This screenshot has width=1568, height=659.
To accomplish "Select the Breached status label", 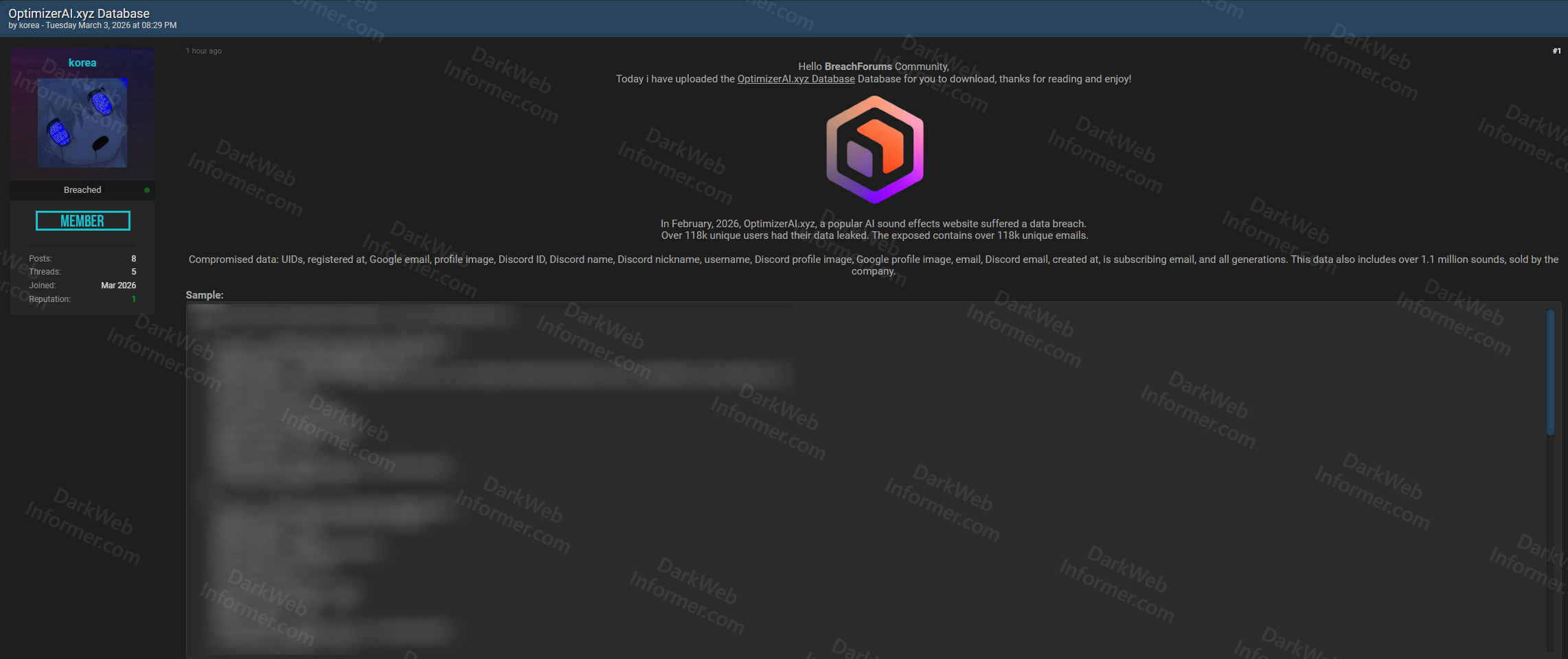I will tap(82, 189).
